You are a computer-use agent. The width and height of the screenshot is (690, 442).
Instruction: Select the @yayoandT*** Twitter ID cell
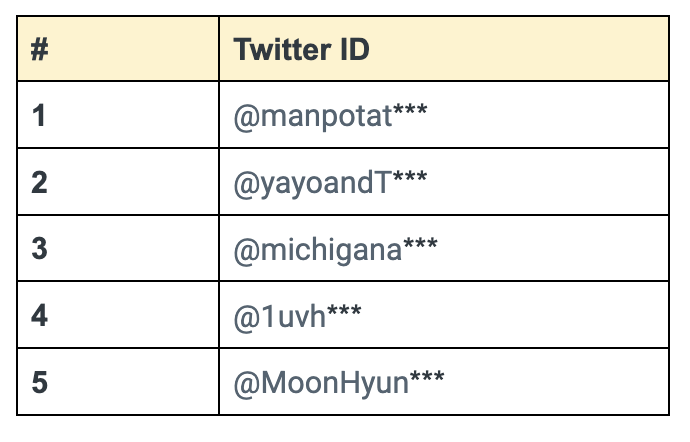coord(444,181)
